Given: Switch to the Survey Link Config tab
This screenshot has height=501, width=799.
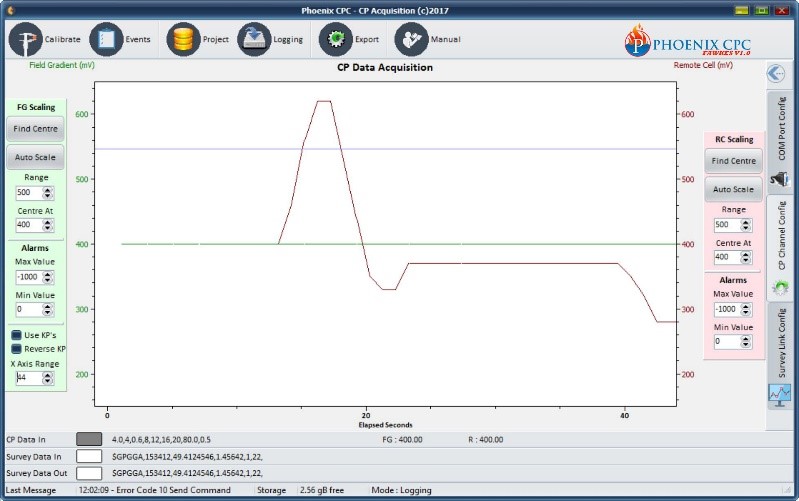Looking at the screenshot, I should point(782,342).
